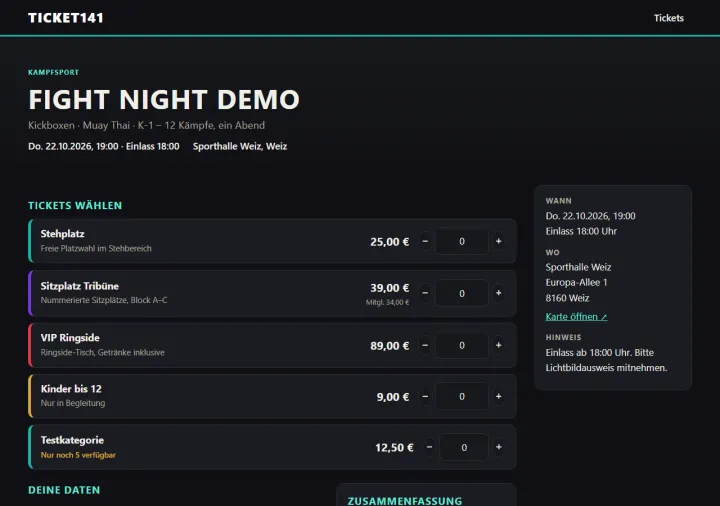Click the Fight Night Demo heading
720x506 pixels.
(x=164, y=99)
